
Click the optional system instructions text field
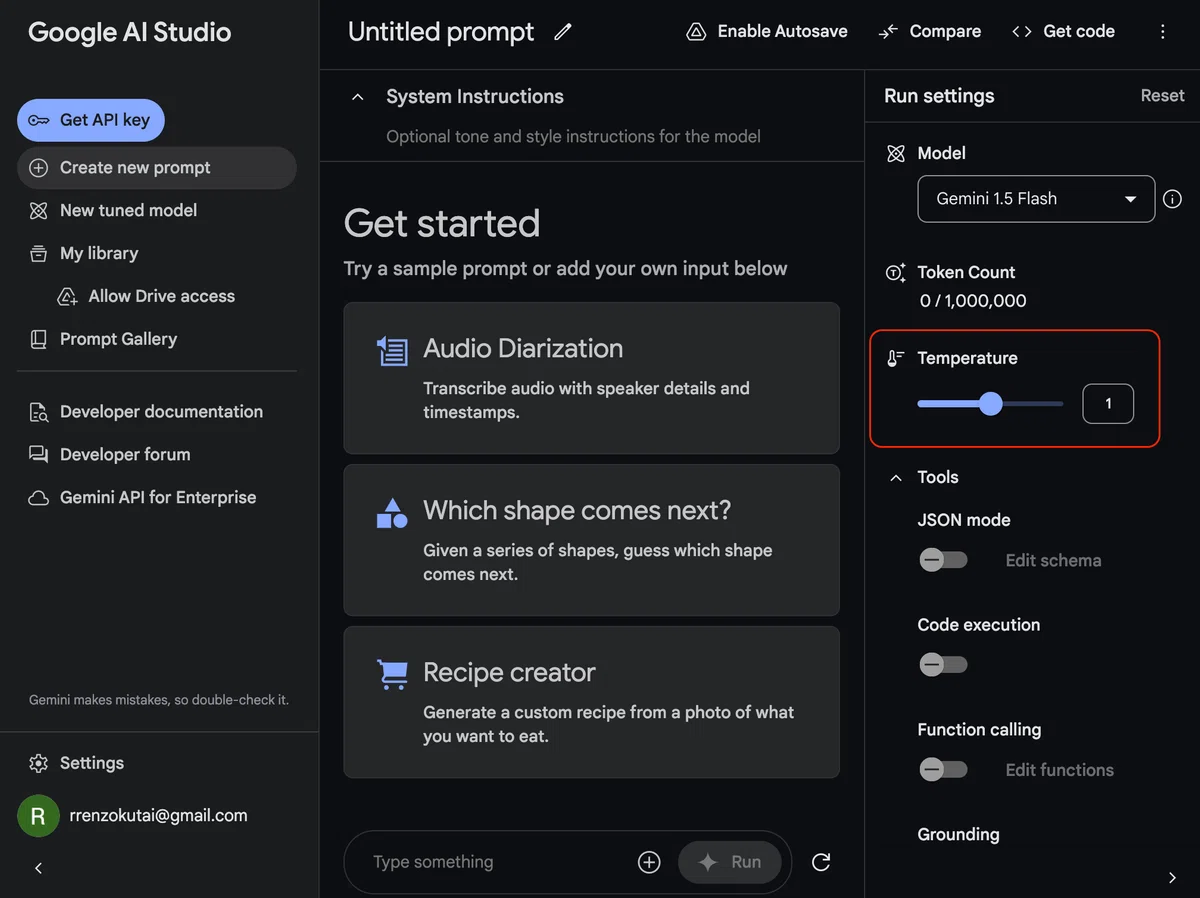pos(573,137)
